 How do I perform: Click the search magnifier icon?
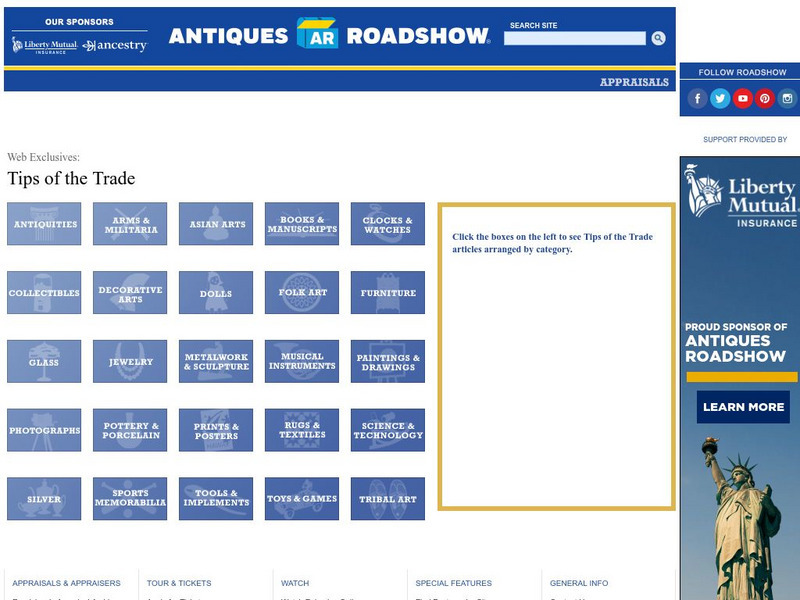tap(658, 38)
